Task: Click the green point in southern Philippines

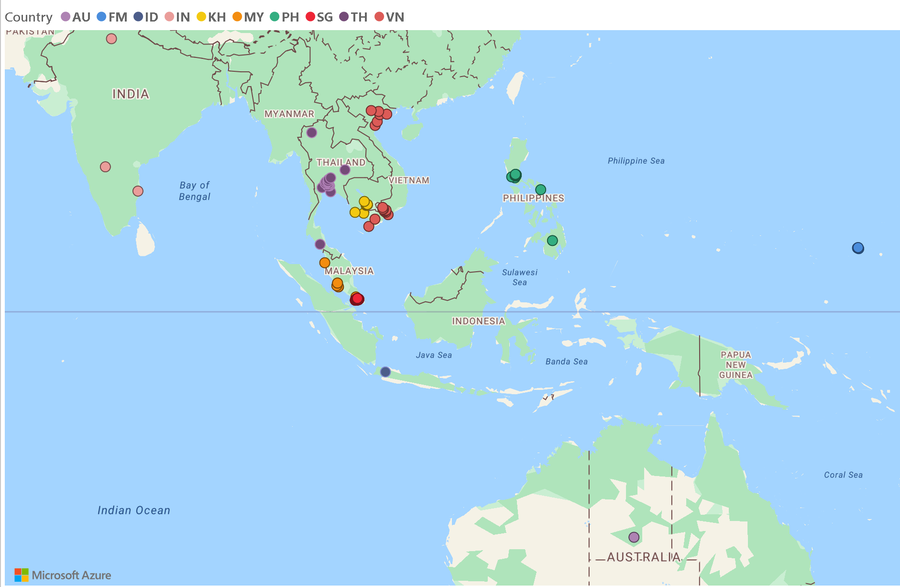Action: coord(552,240)
